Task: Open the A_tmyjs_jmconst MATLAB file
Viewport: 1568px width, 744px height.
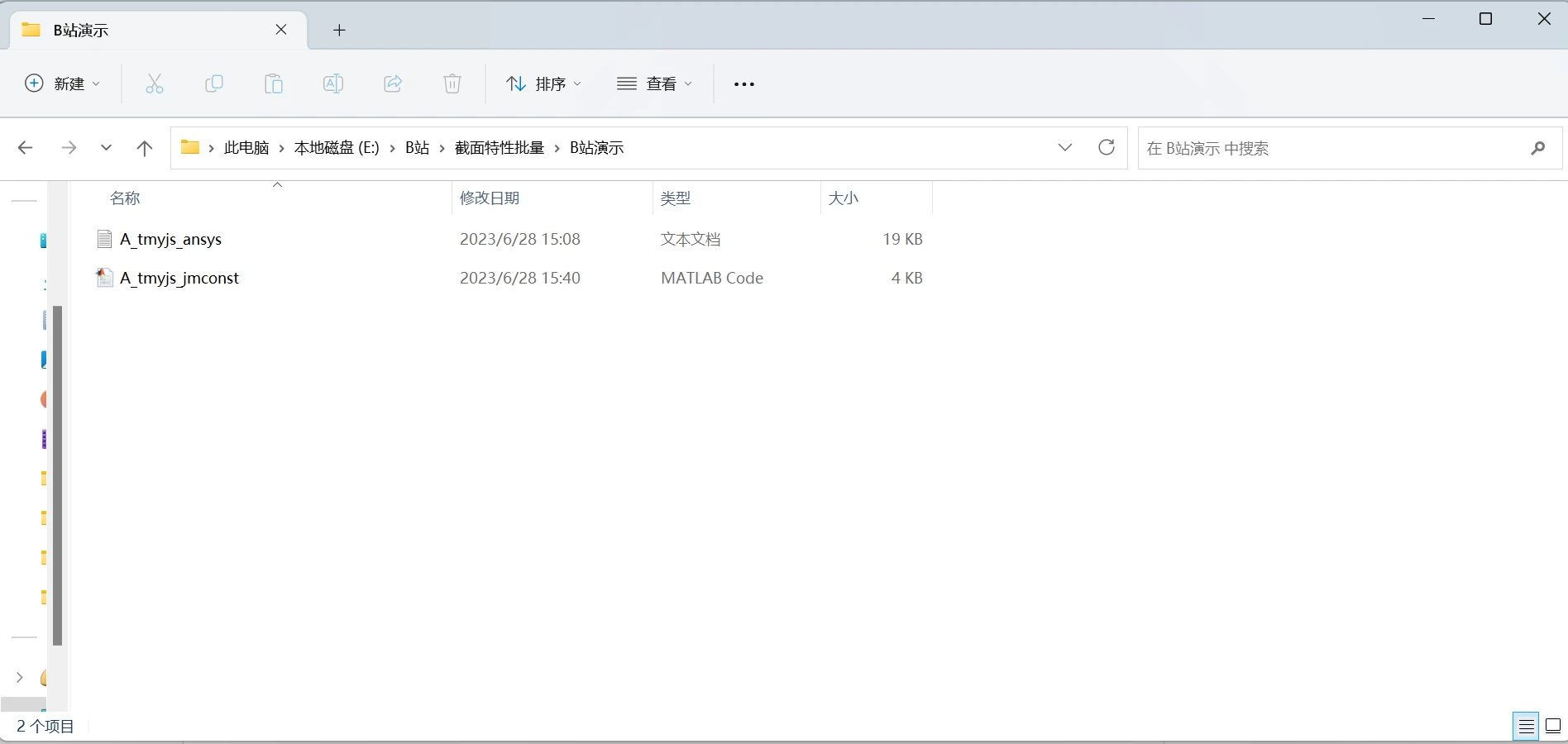Action: [x=179, y=278]
